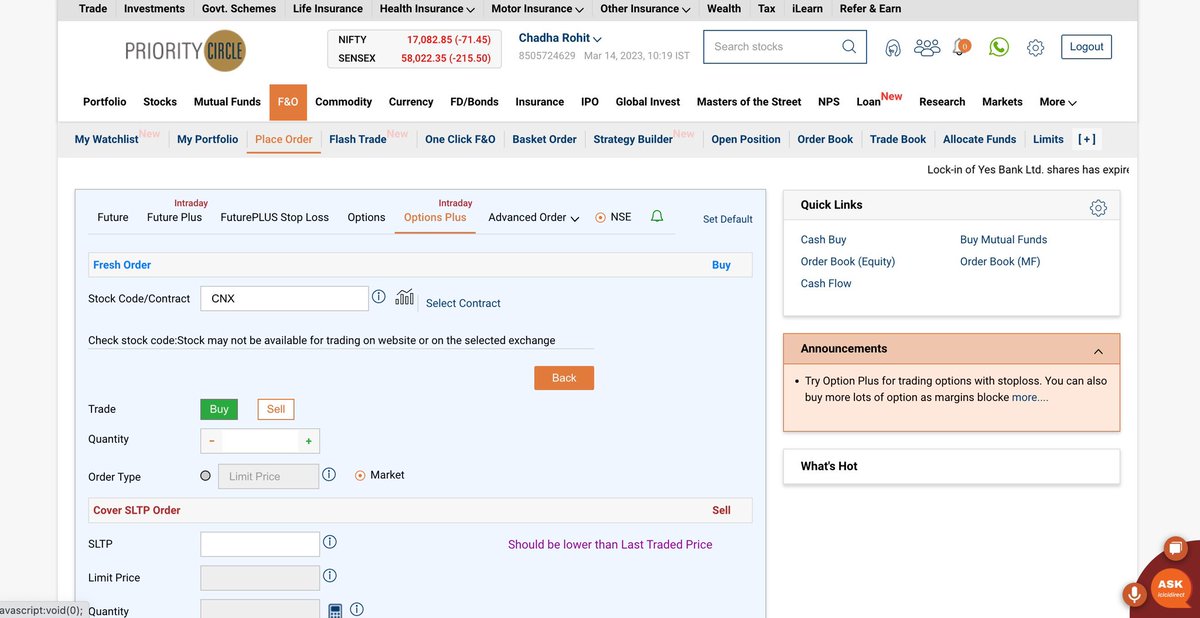Open the Strategy Builder tab
The height and width of the screenshot is (618, 1200).
pos(633,139)
